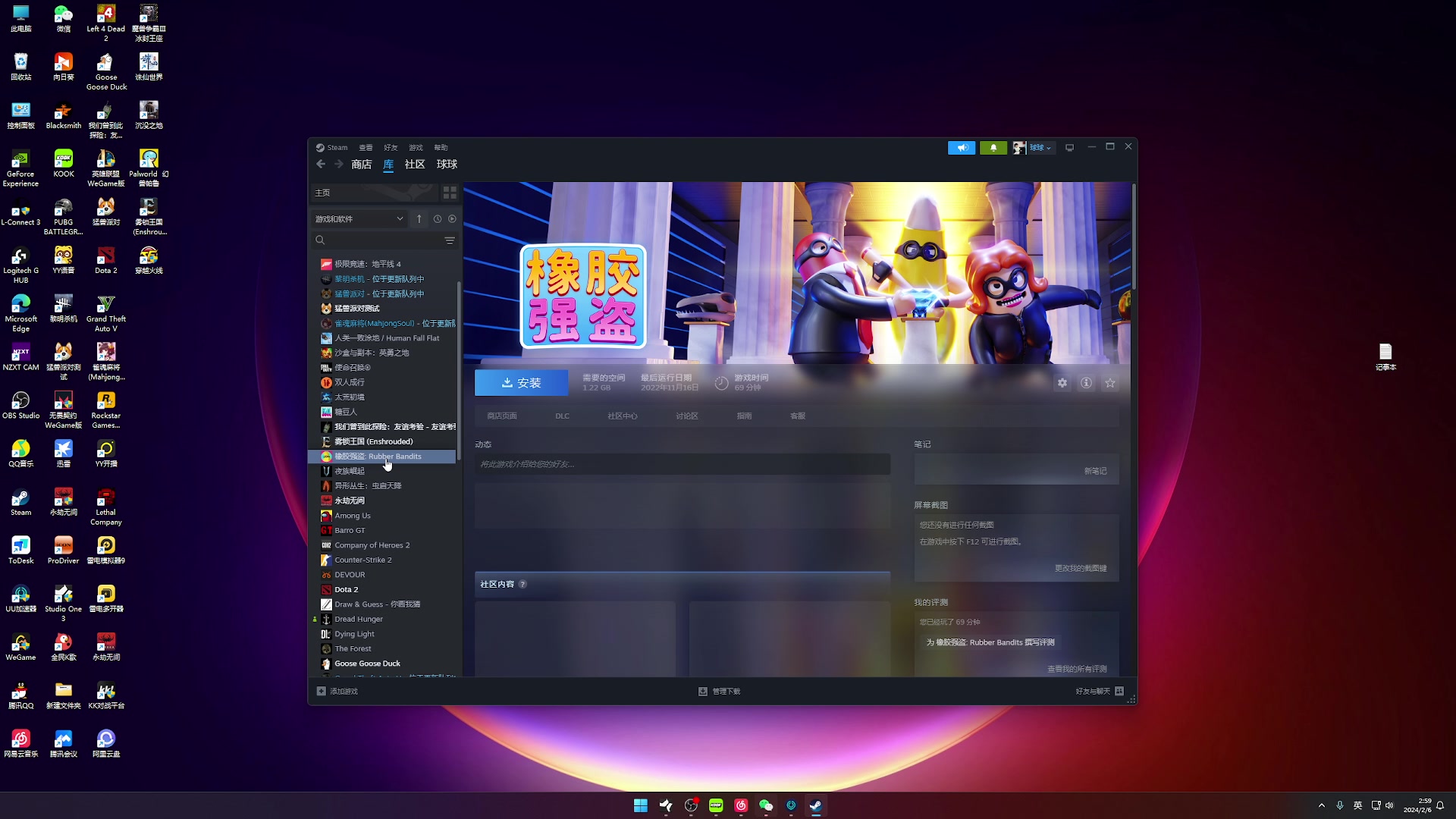This screenshot has height=819, width=1456.
Task: Open the 社区中心 link
Action: coord(623,416)
